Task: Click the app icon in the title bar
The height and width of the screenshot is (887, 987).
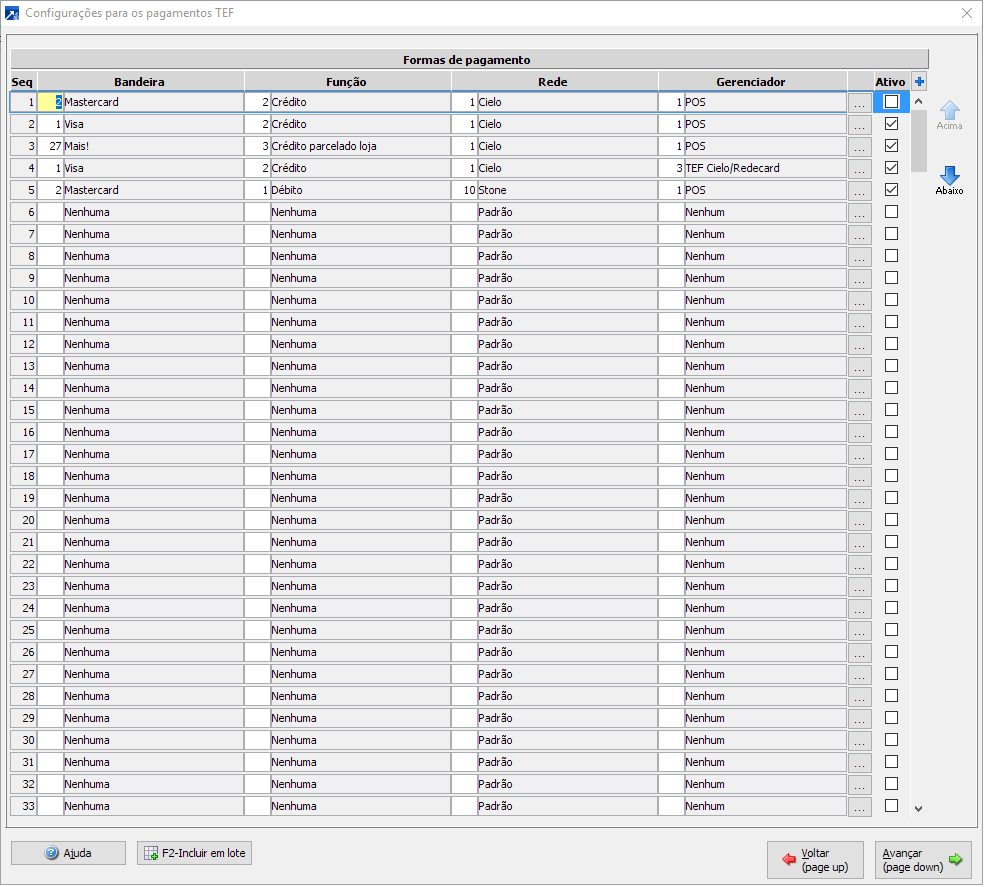Action: tap(12, 13)
